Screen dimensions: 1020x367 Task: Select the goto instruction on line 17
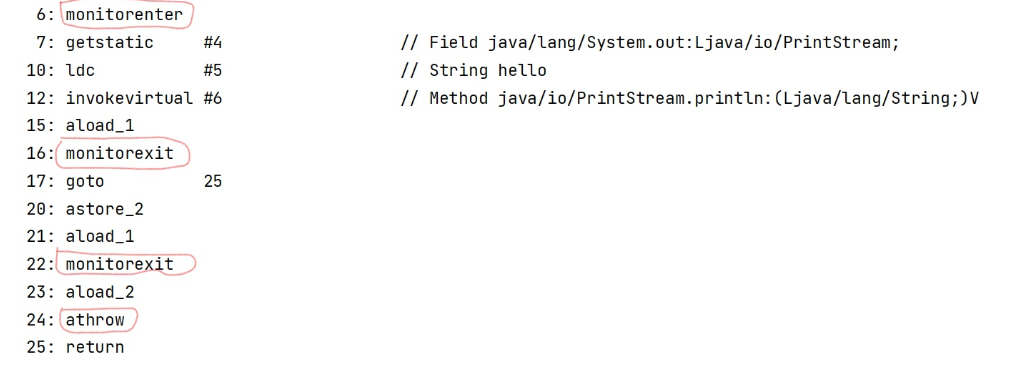point(85,181)
